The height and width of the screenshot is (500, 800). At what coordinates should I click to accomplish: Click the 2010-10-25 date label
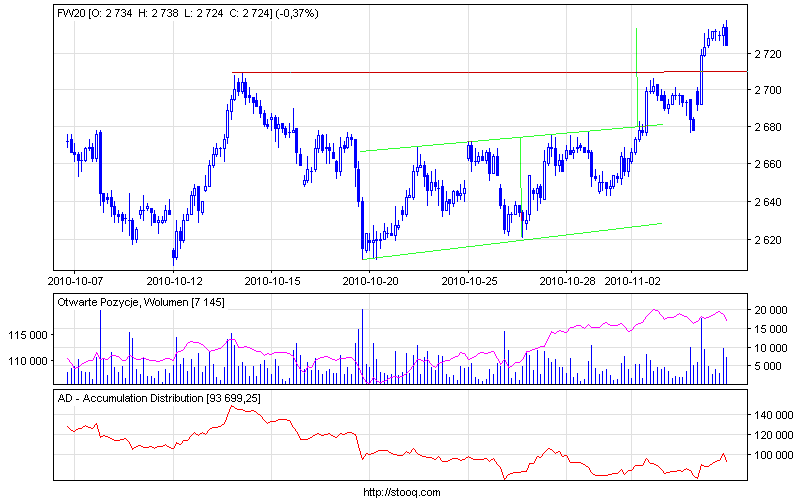(469, 281)
